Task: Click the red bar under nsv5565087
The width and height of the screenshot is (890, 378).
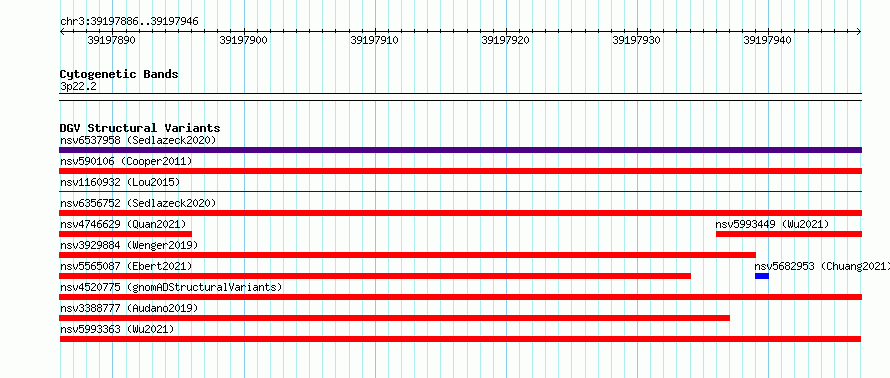Action: point(375,276)
